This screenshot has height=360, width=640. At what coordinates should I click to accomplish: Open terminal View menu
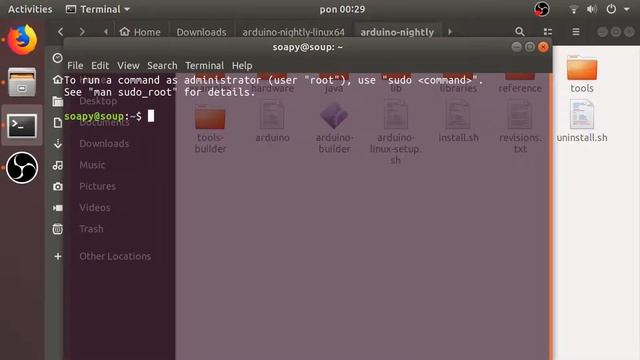pos(128,66)
